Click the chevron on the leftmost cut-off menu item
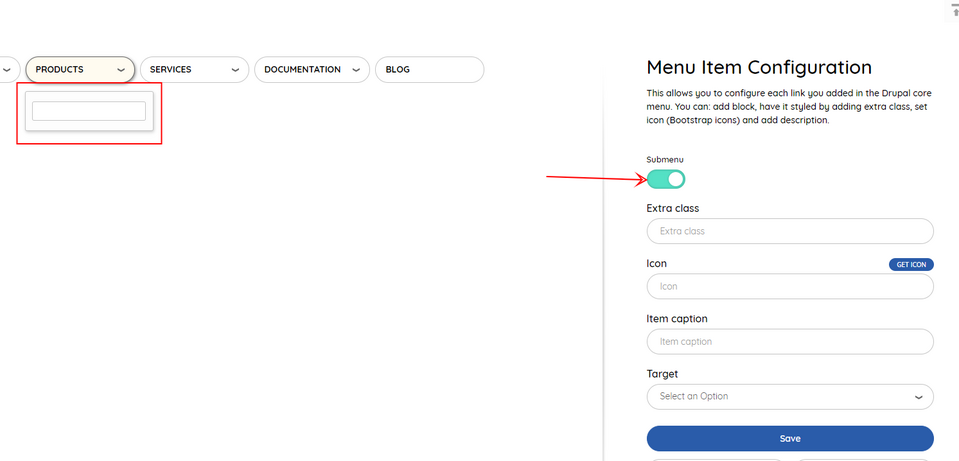 [x=6, y=70]
